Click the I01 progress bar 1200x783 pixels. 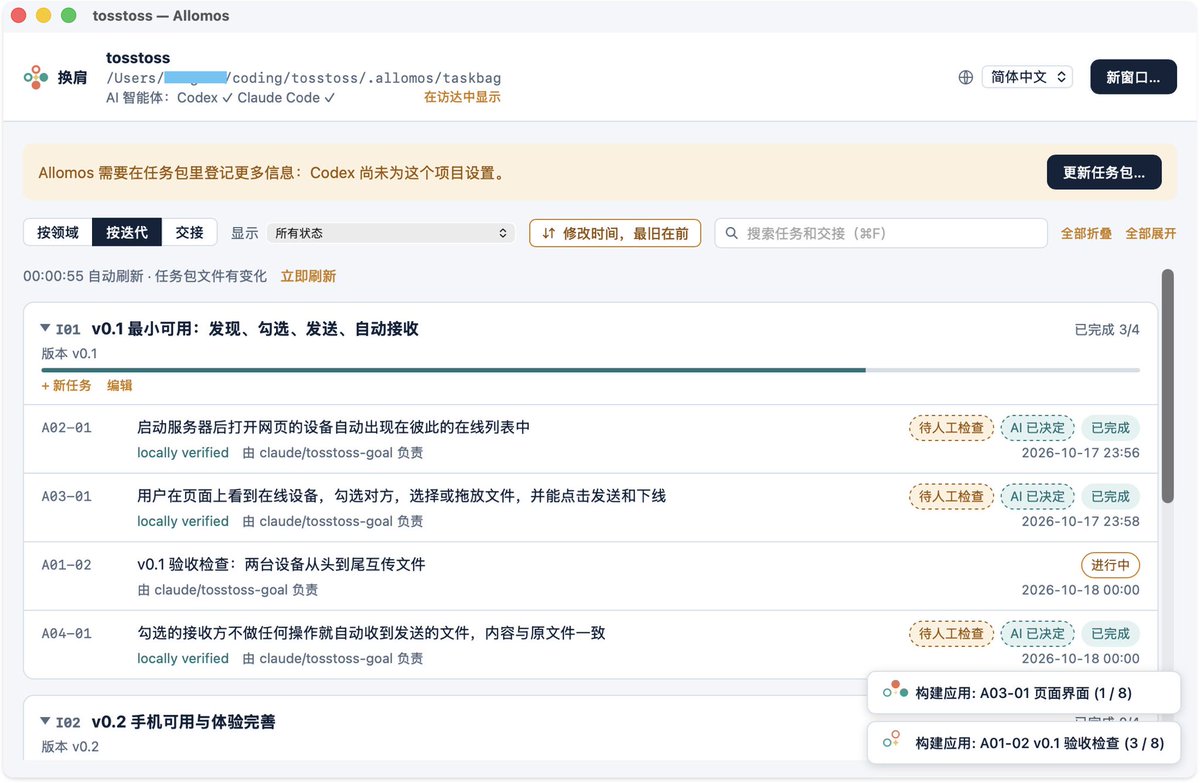[x=590, y=370]
